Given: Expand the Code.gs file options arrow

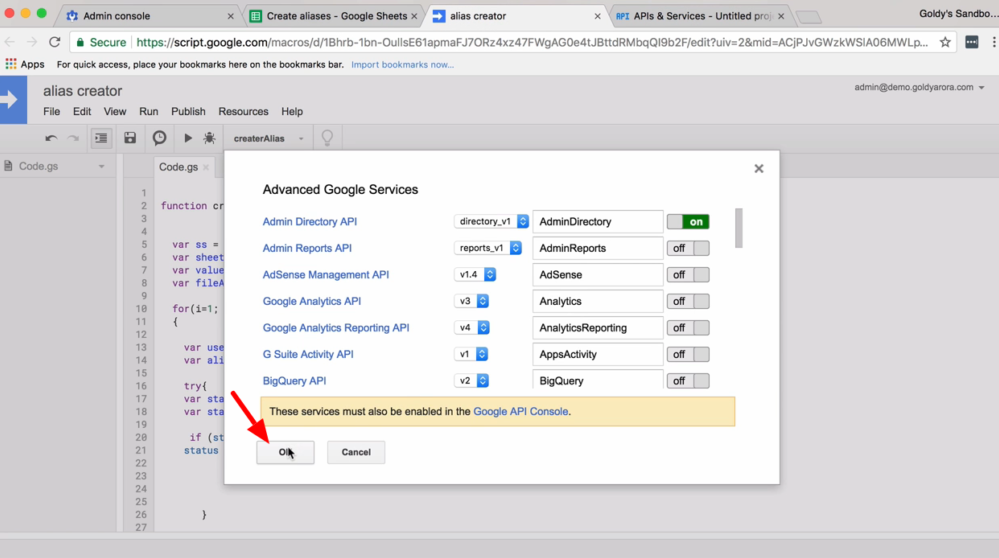Looking at the screenshot, I should click(101, 167).
